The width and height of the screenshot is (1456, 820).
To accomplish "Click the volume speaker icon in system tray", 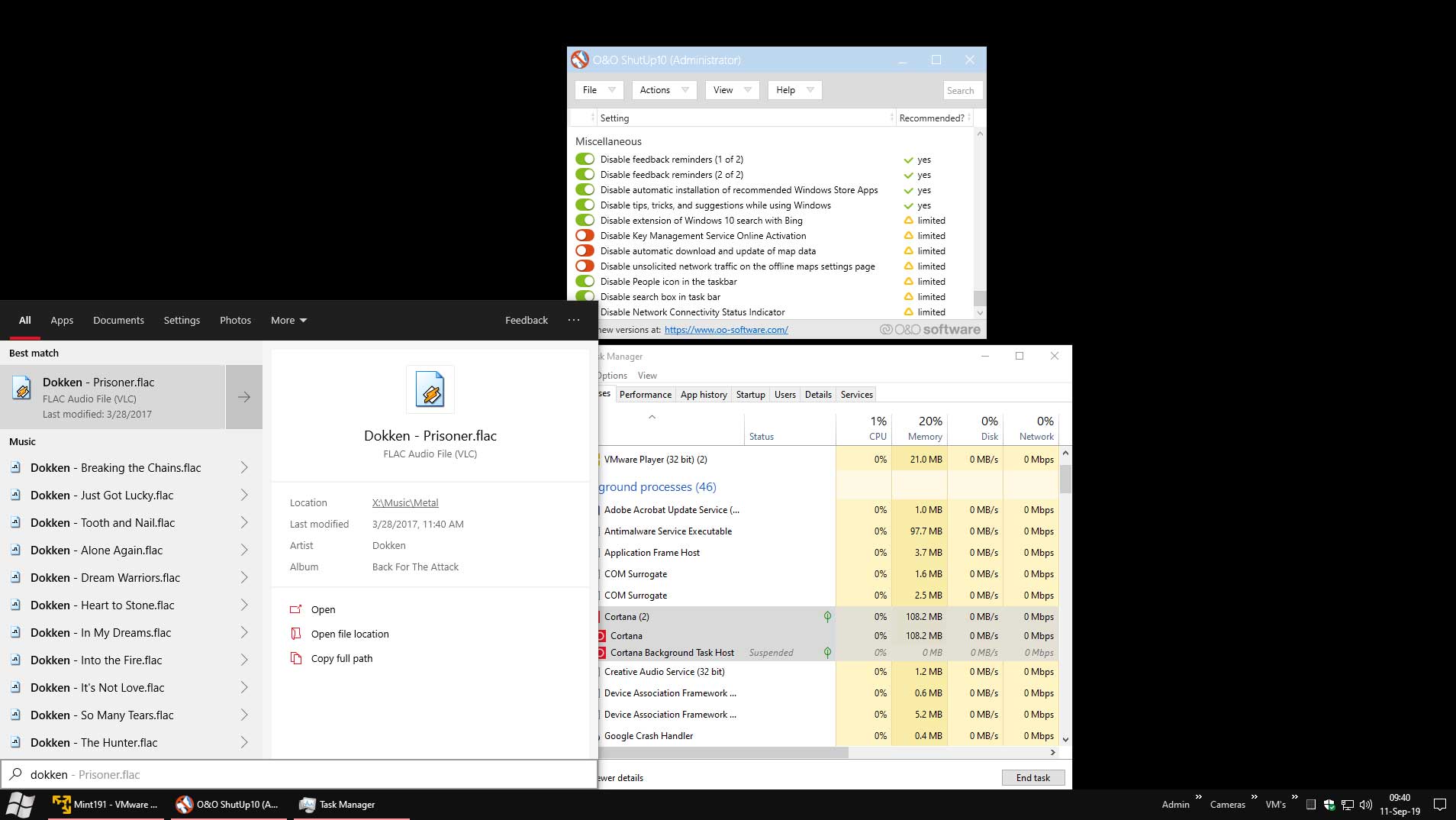I will coord(1366,805).
